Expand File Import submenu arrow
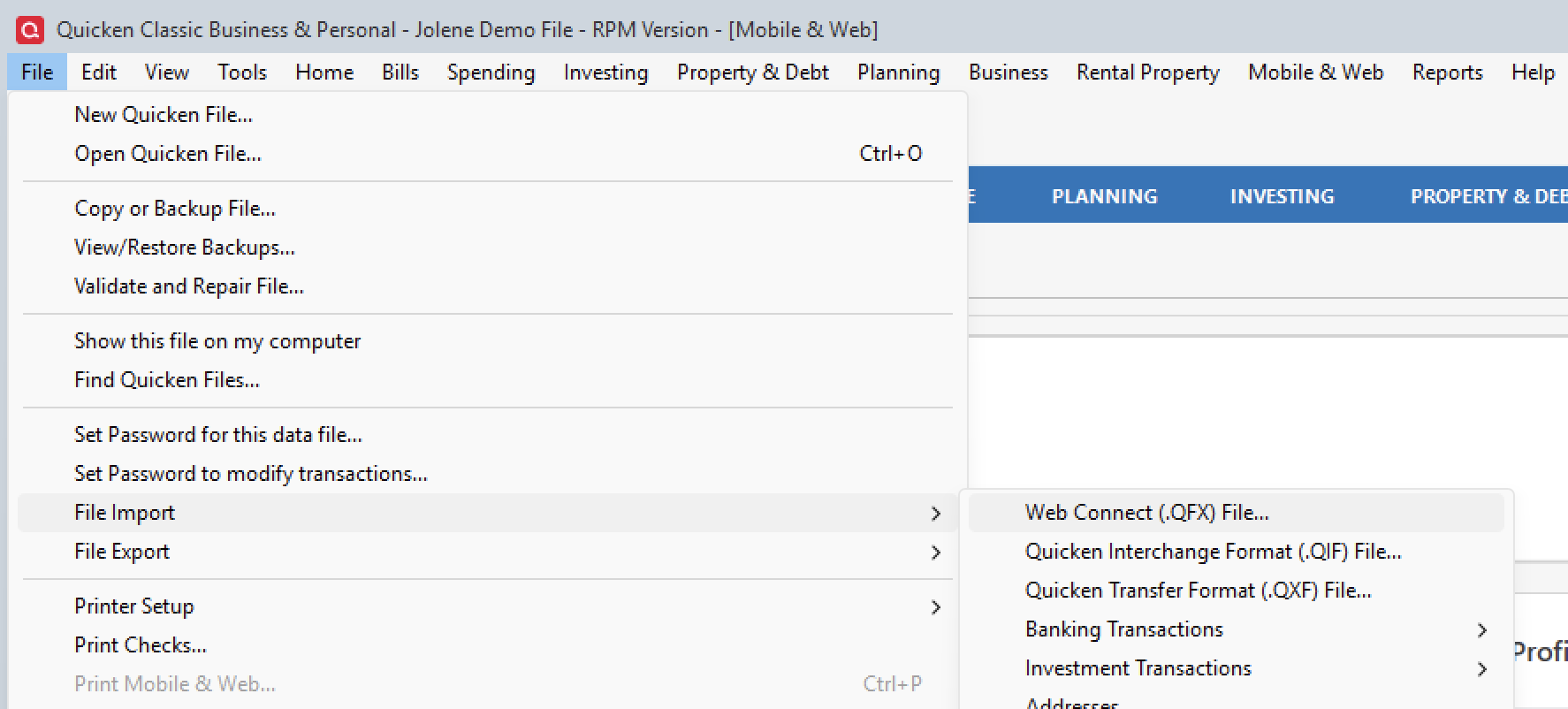 pyautogui.click(x=936, y=514)
